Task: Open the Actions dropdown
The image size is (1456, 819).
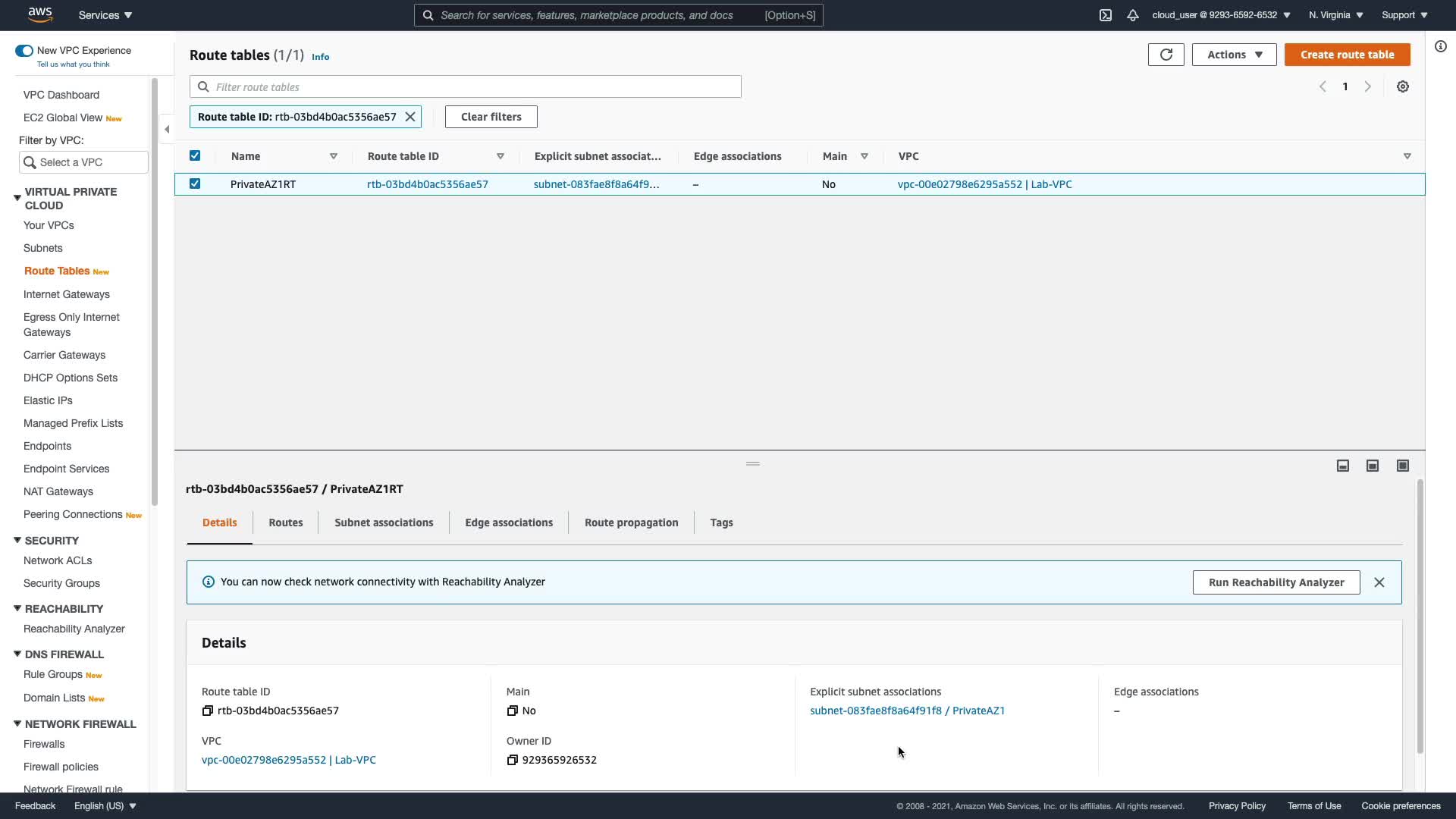Action: [x=1234, y=55]
